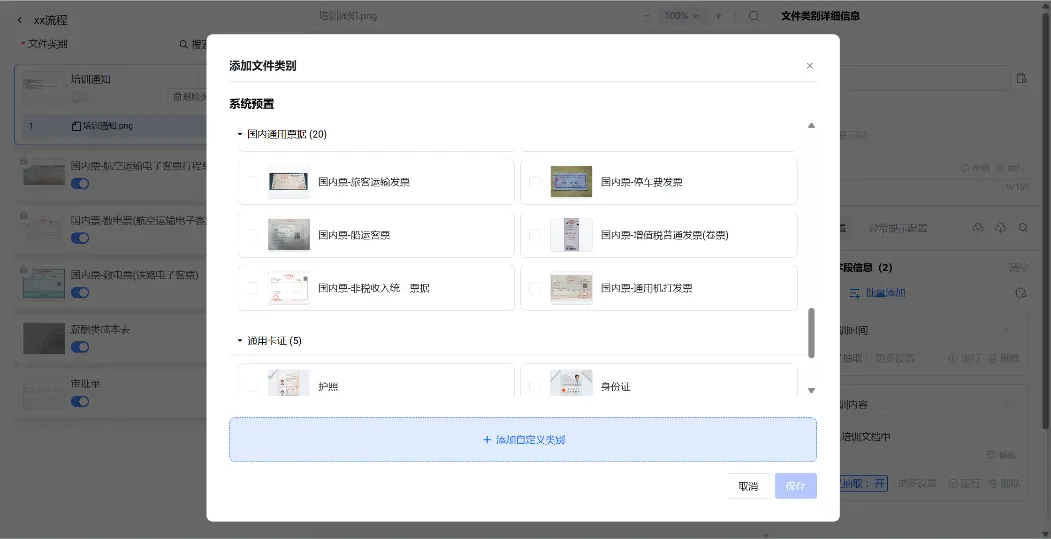This screenshot has height=539, width=1051.
Task: Open the 100% zoom level dropdown
Action: (683, 16)
